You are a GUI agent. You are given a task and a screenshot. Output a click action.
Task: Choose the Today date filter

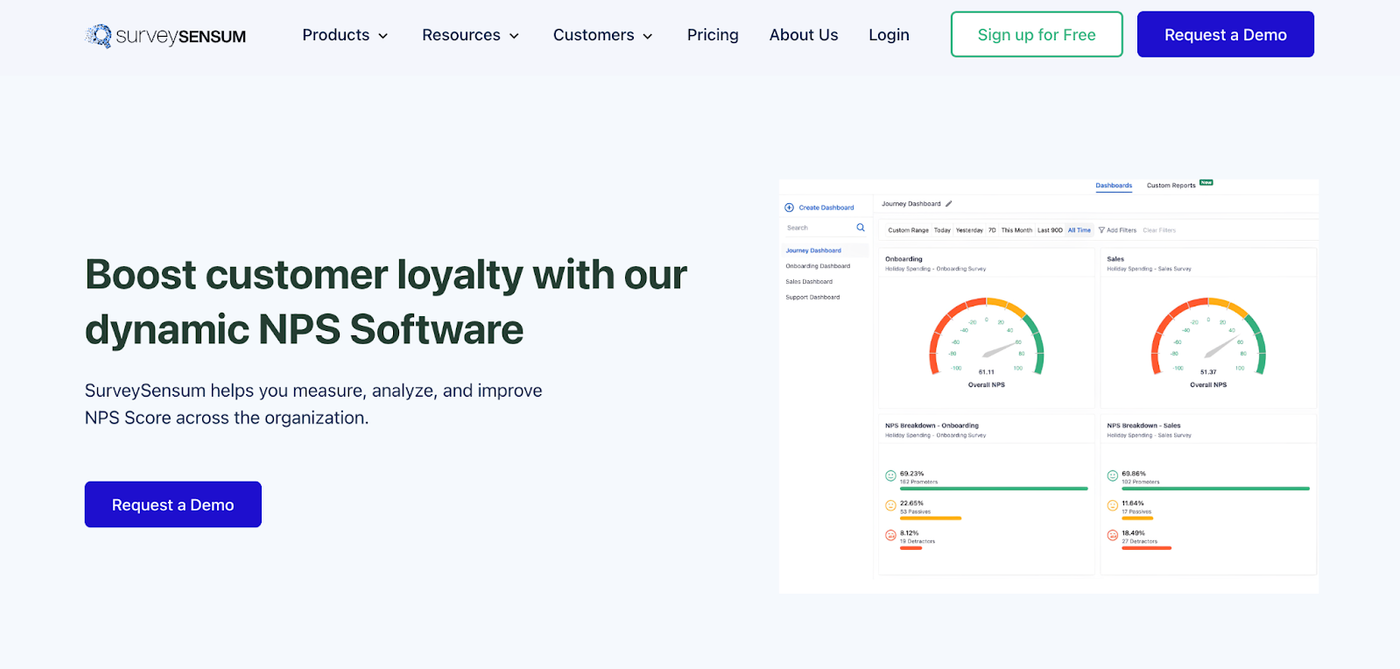point(942,230)
